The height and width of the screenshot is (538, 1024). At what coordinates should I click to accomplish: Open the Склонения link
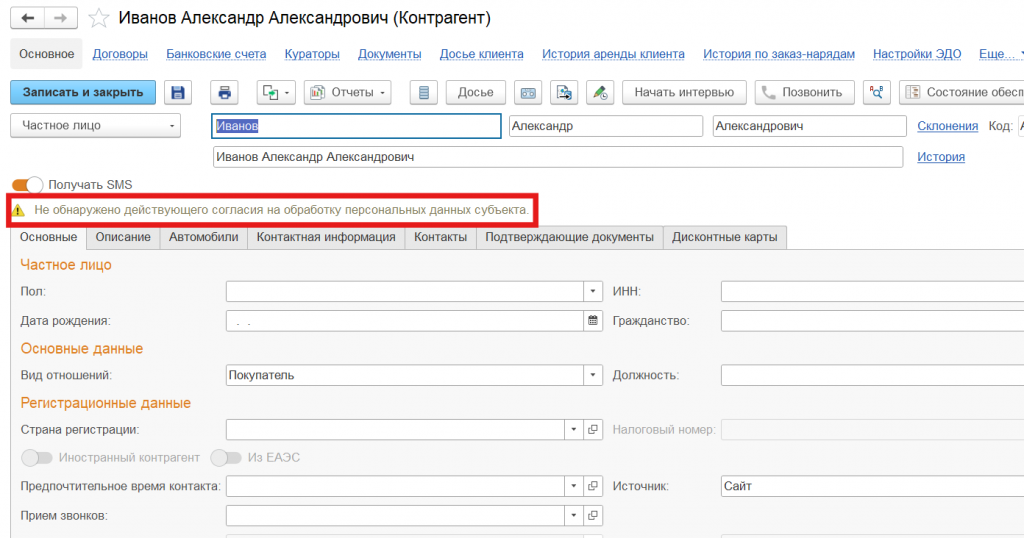pyautogui.click(x=947, y=126)
